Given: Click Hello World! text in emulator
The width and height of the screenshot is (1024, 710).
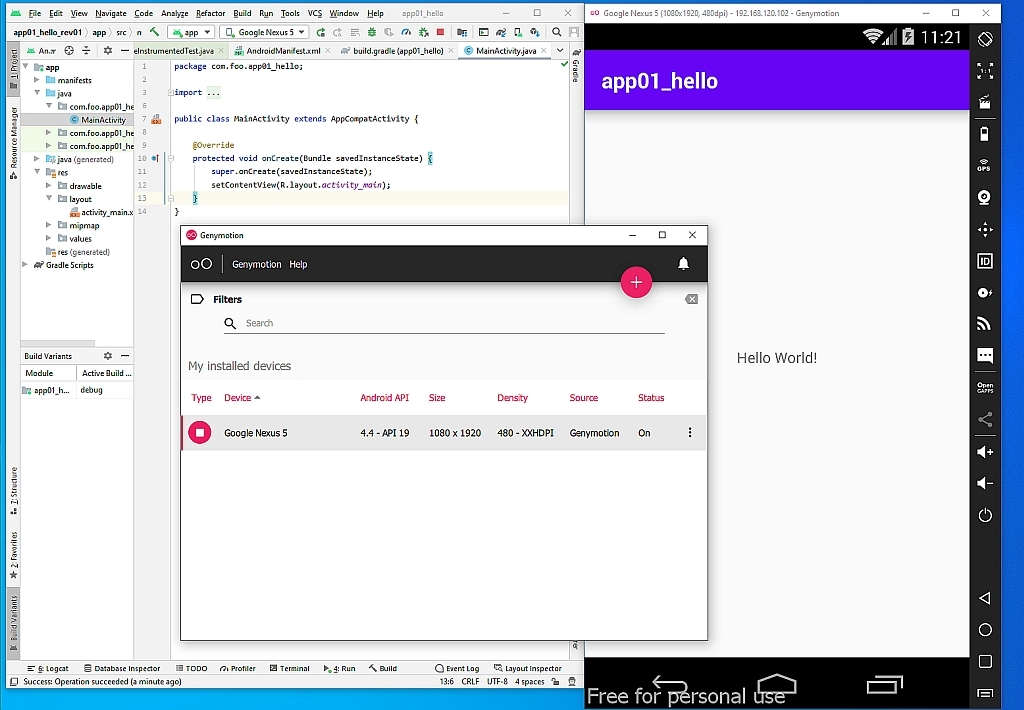Looking at the screenshot, I should 776,358.
